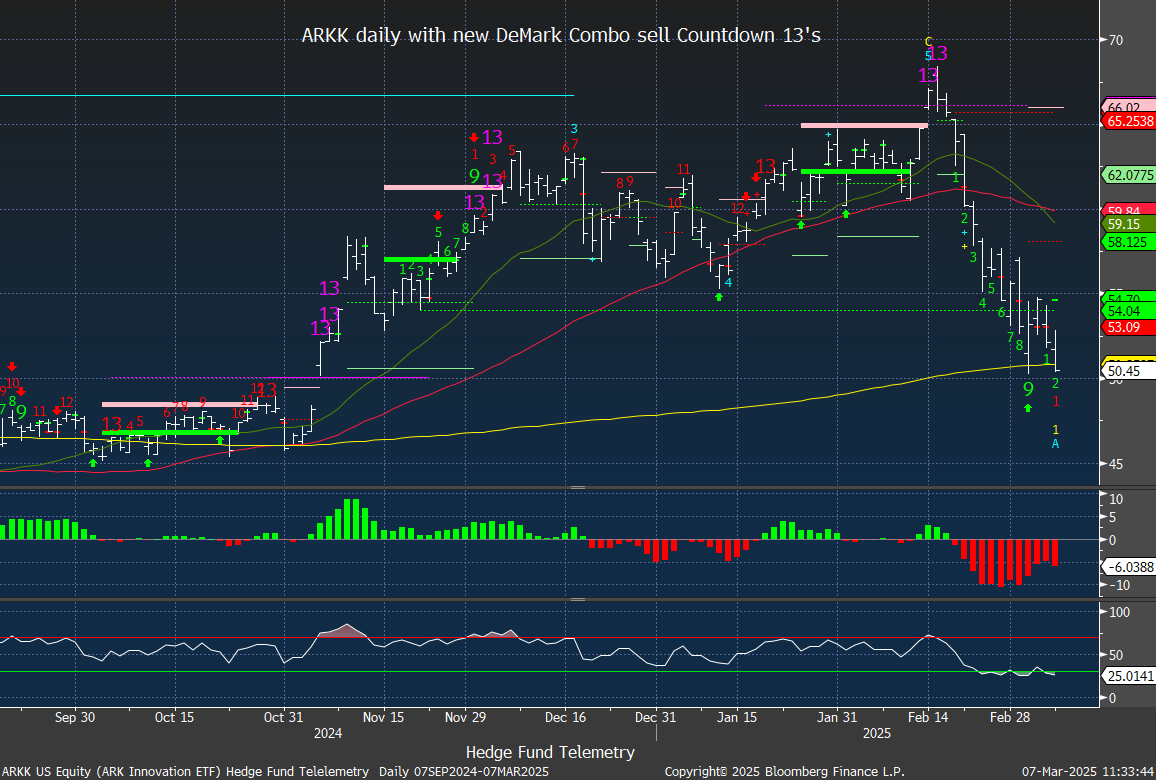The width and height of the screenshot is (1156, 780).
Task: Click the green 62.0775 price label
Action: pos(1129,175)
